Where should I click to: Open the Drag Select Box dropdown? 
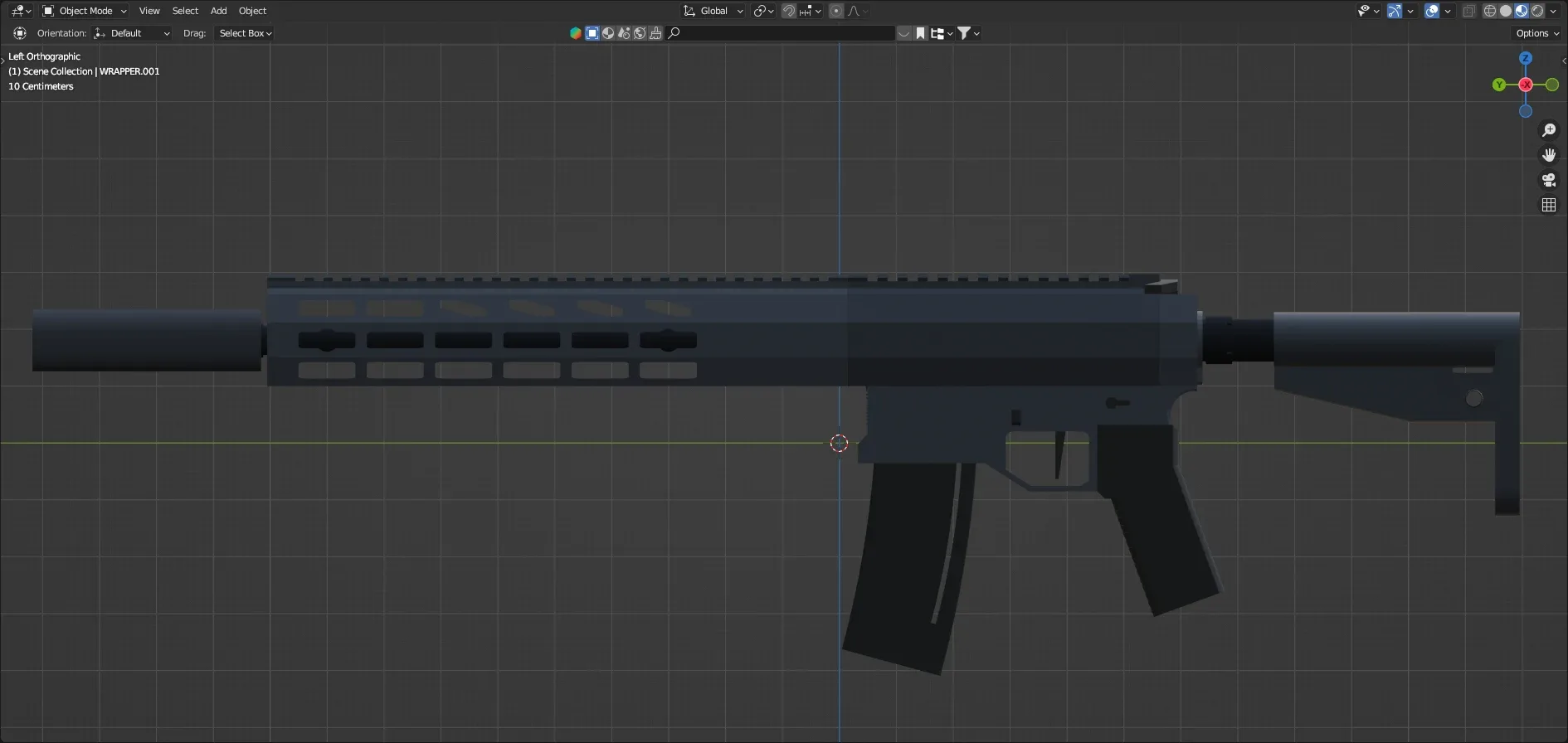pyautogui.click(x=244, y=33)
